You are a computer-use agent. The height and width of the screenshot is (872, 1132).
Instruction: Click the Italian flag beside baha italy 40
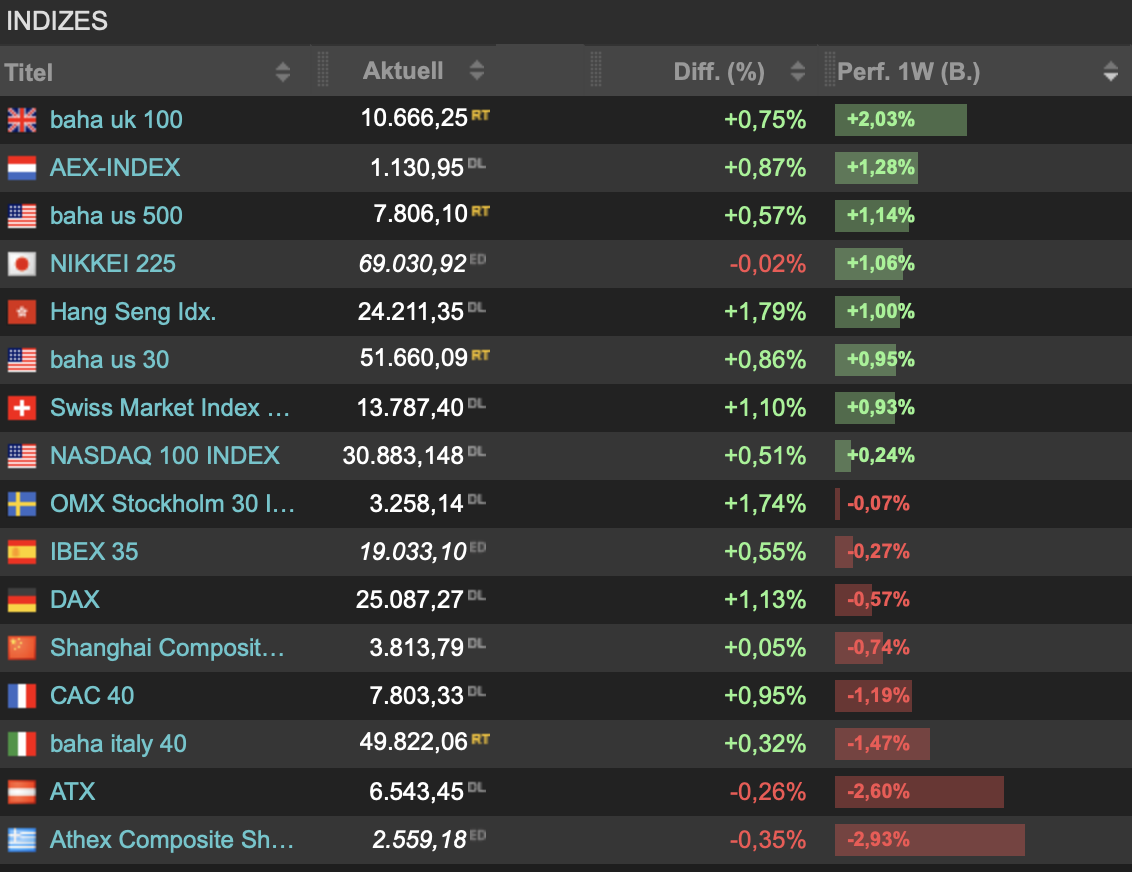22,744
